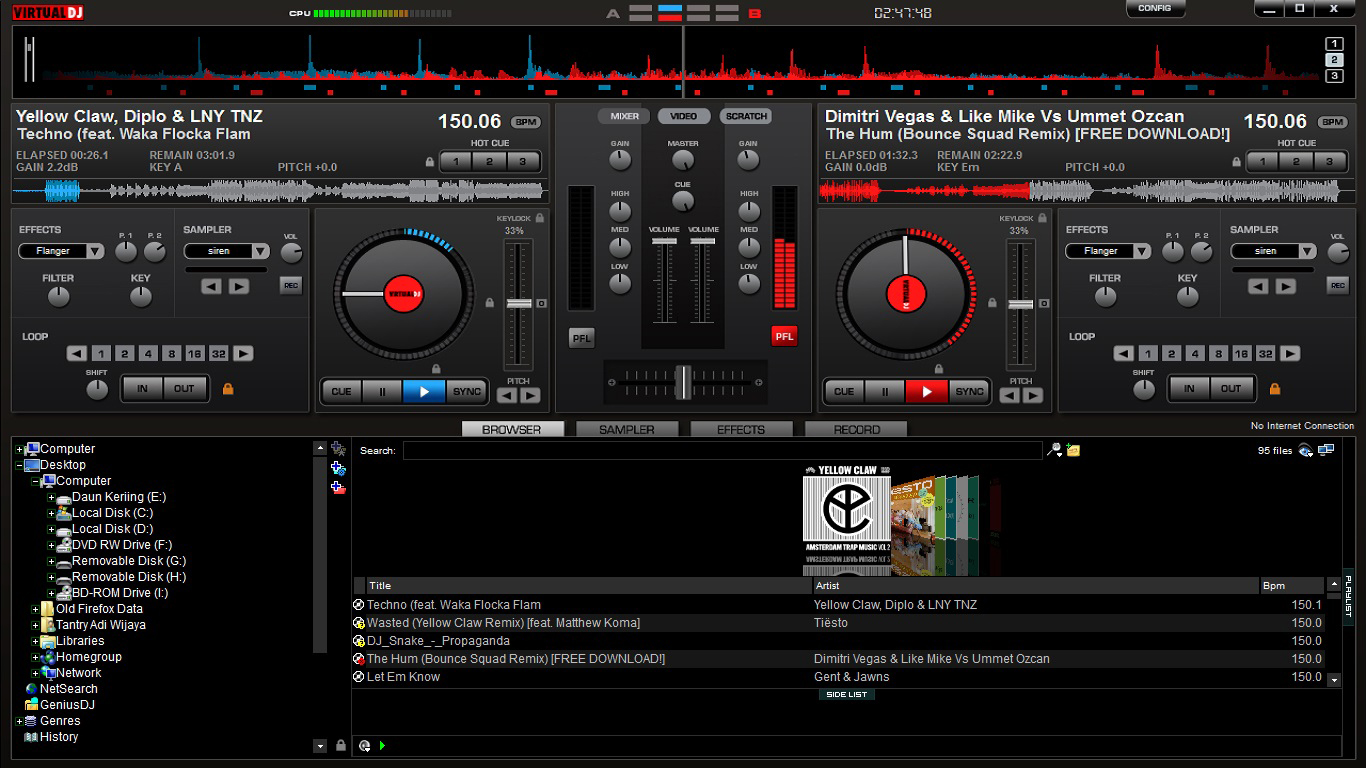Screen dimensions: 1366x768
Task: Click the monitors icon next to file count
Action: (1326, 450)
